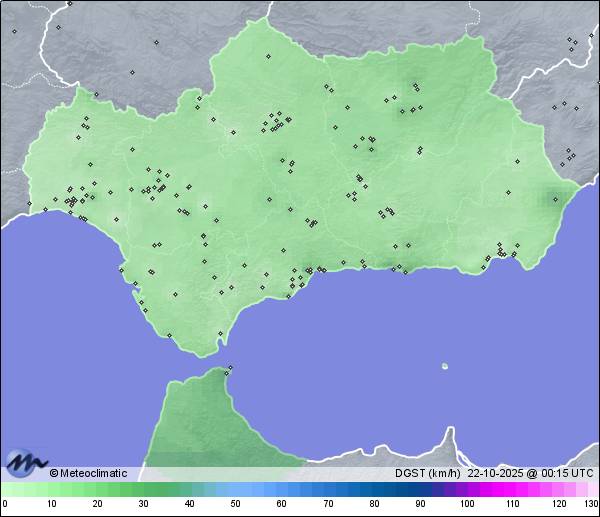Click the 22-10-2025 @ 00:15 UTC timestamp
The height and width of the screenshot is (517, 600).
click(x=530, y=473)
